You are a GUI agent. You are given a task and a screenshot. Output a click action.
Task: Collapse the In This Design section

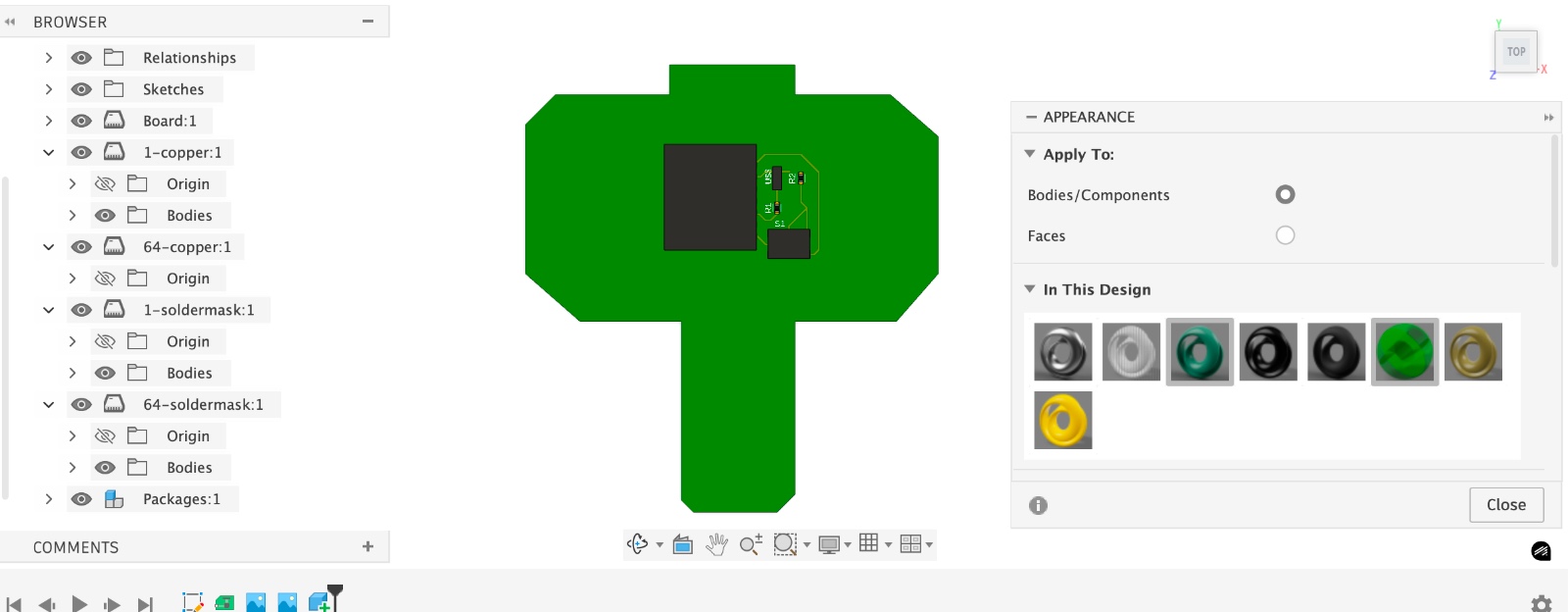[x=1030, y=289]
